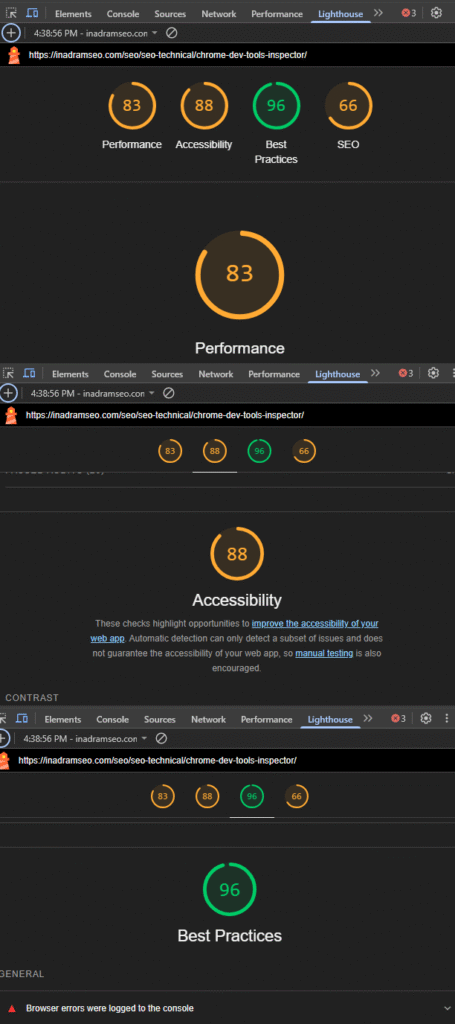The image size is (455, 1024).
Task: Open Network tab above Best Practices report
Action: pos(208,720)
